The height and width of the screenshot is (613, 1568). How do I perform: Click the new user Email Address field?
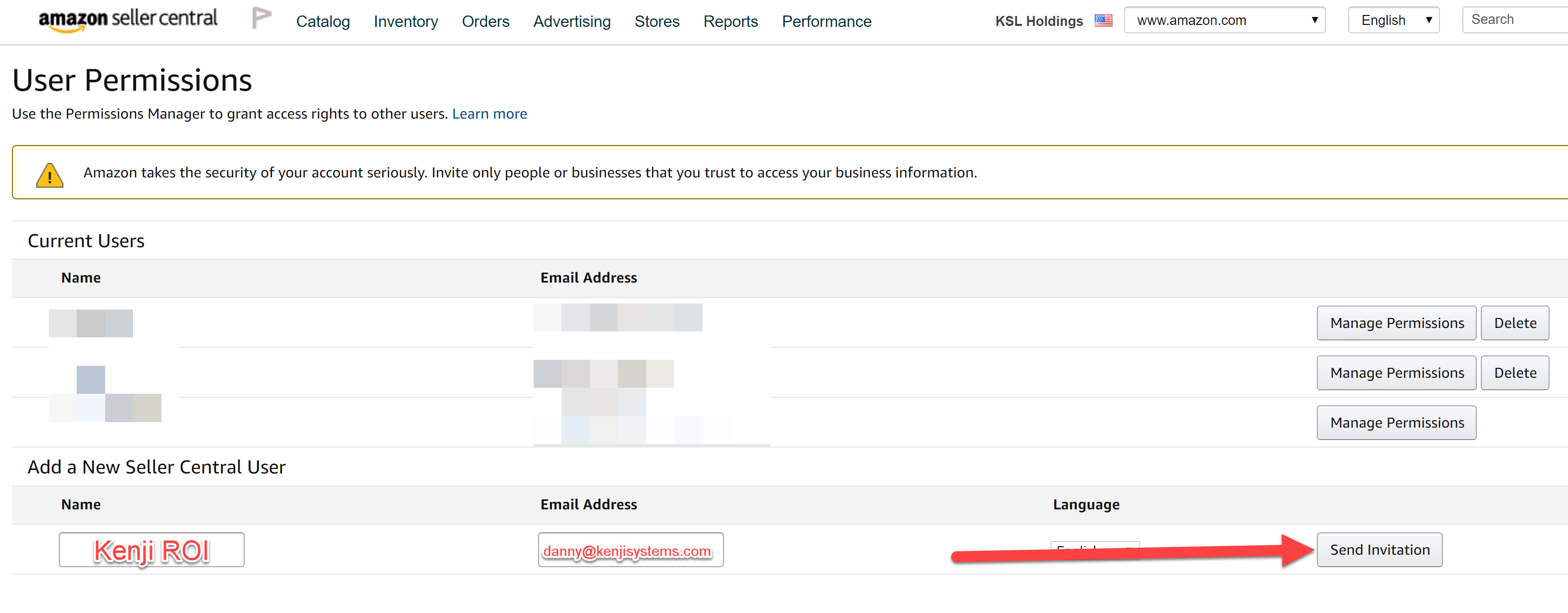(631, 550)
